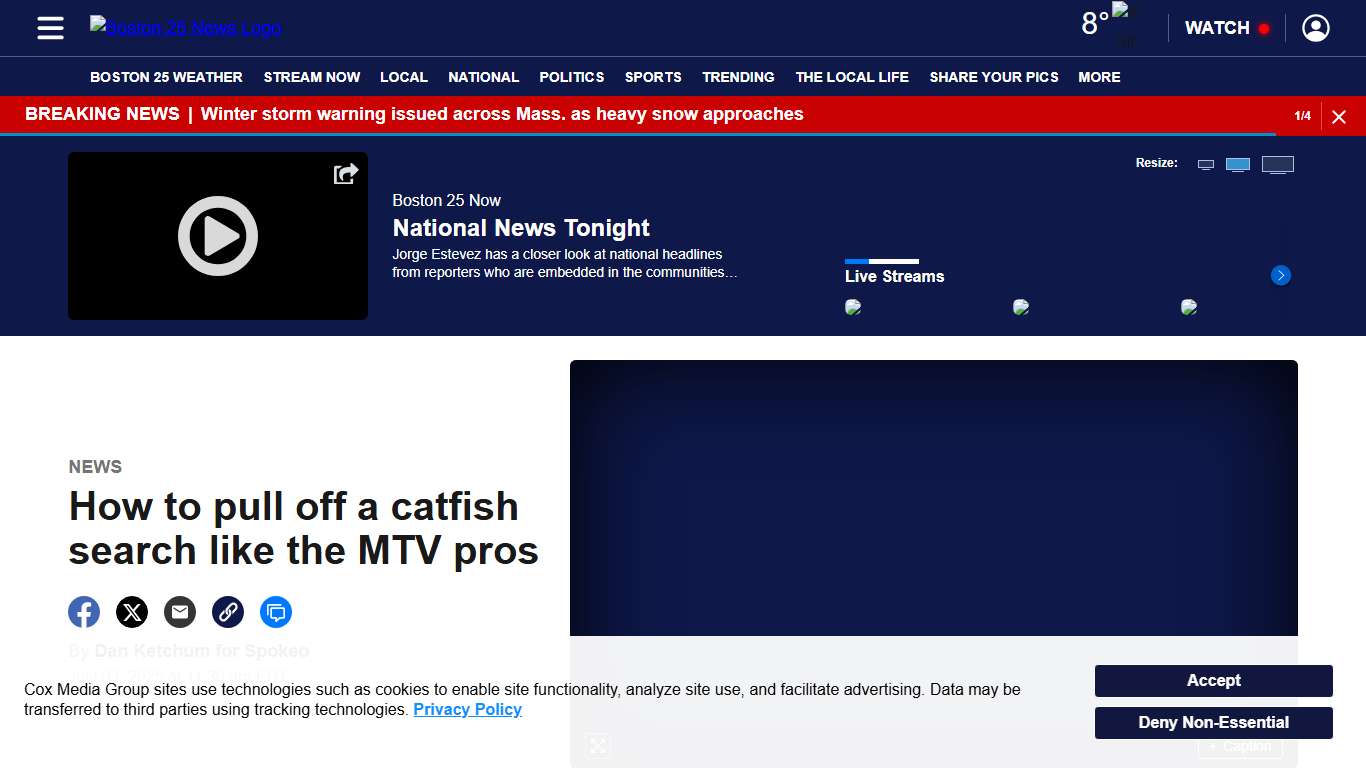Play the National News Tonight video
Screen dimensions: 1366x768
(x=217, y=236)
